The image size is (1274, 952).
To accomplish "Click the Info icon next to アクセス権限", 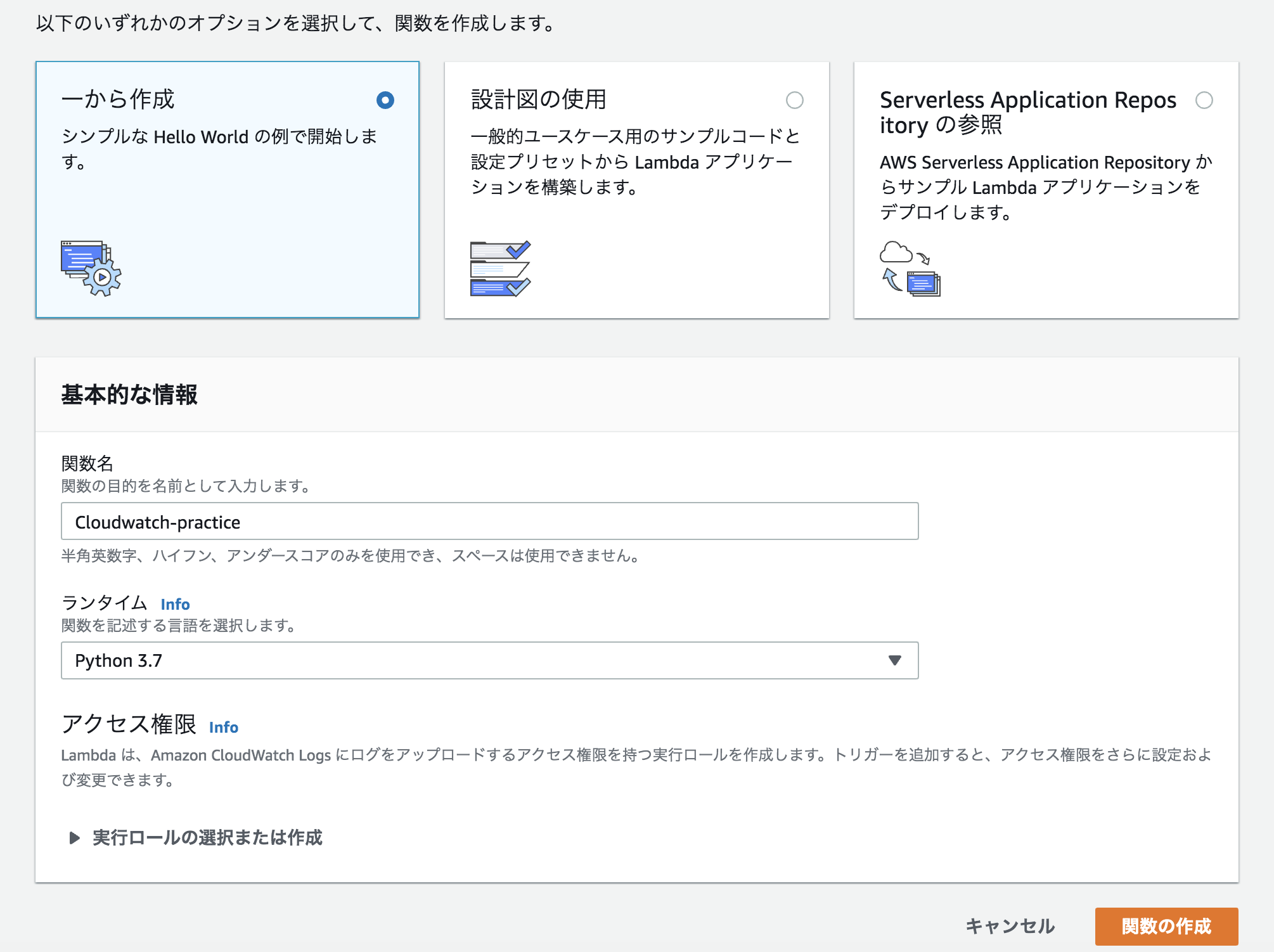I will point(223,727).
